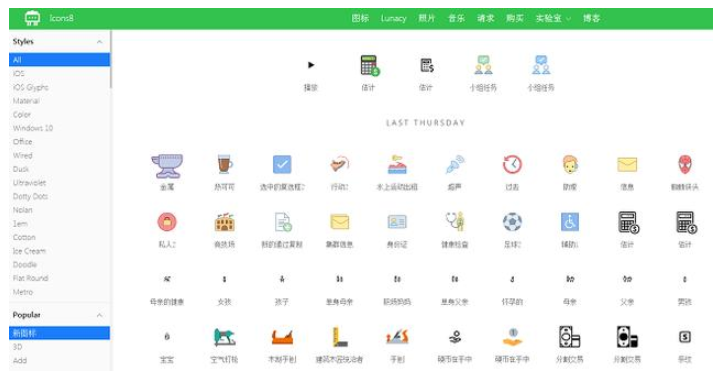
Task: Select the ID card icon
Action: (x=397, y=222)
